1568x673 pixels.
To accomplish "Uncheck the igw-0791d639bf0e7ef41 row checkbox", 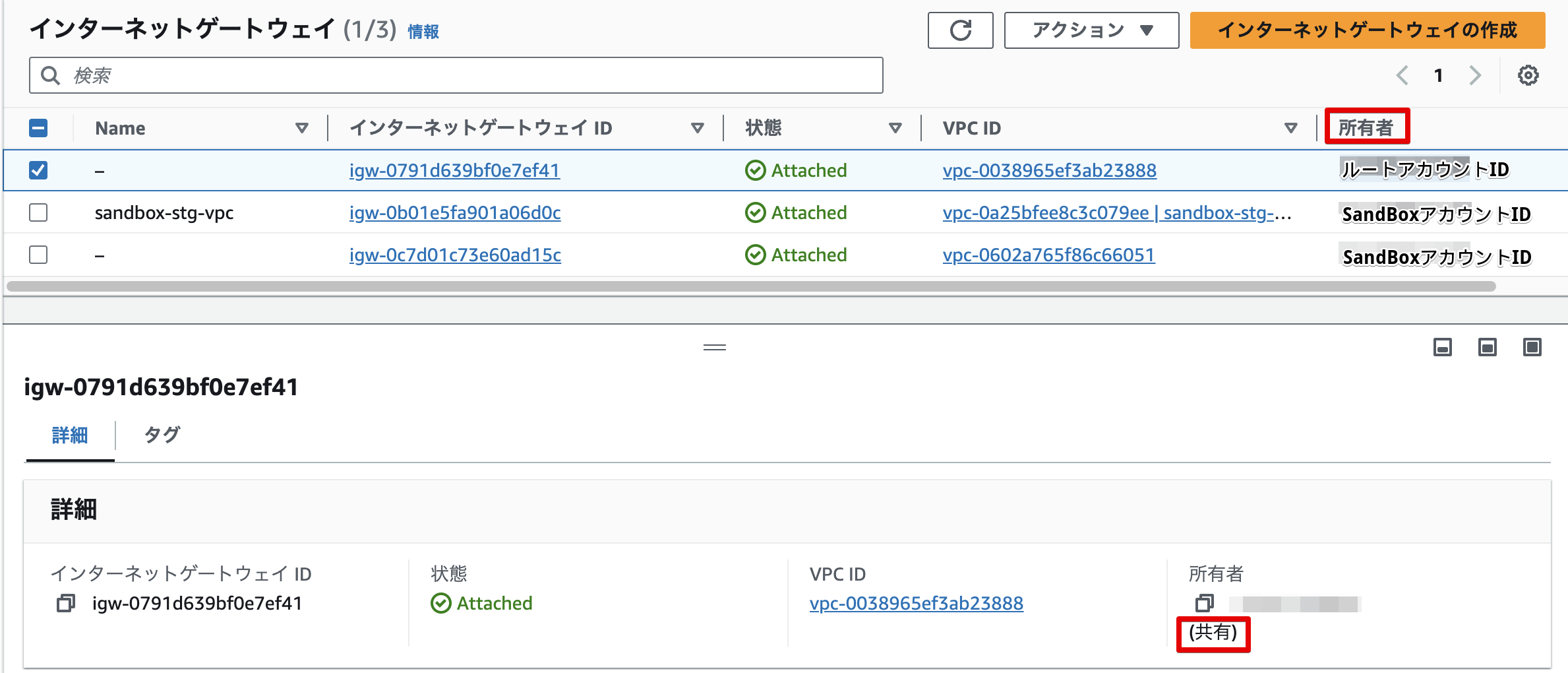I will [38, 170].
